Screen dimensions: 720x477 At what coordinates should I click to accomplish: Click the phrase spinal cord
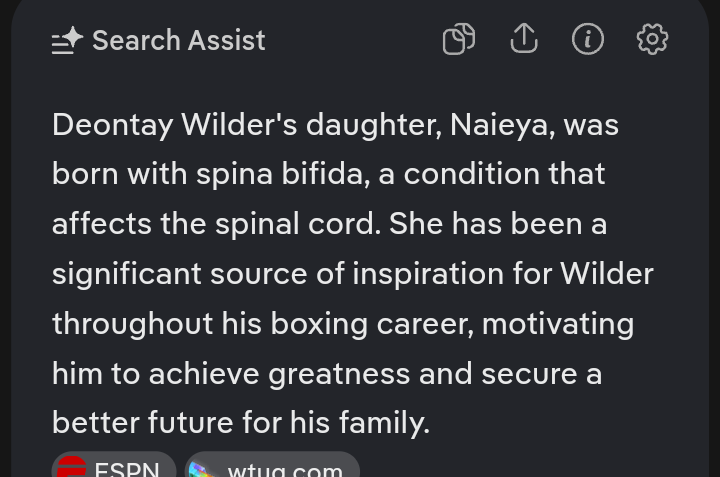pos(298,224)
